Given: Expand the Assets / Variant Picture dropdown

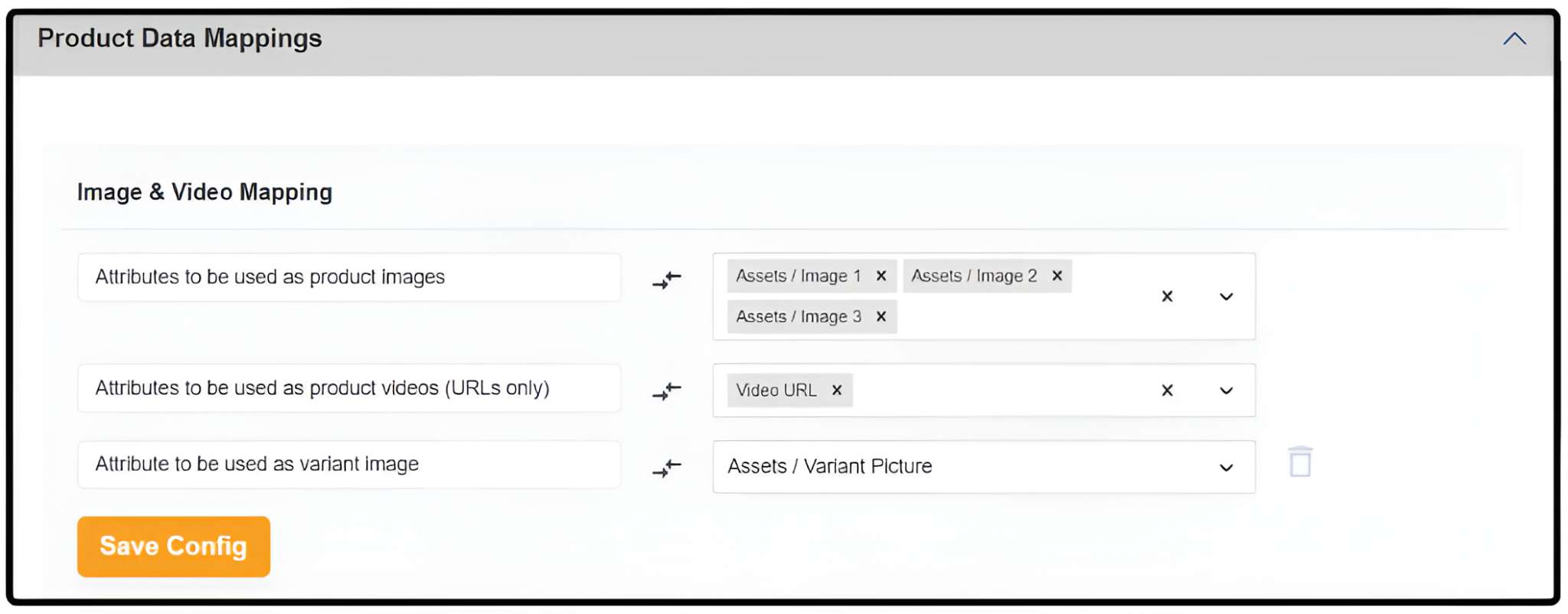Looking at the screenshot, I should tap(1226, 467).
